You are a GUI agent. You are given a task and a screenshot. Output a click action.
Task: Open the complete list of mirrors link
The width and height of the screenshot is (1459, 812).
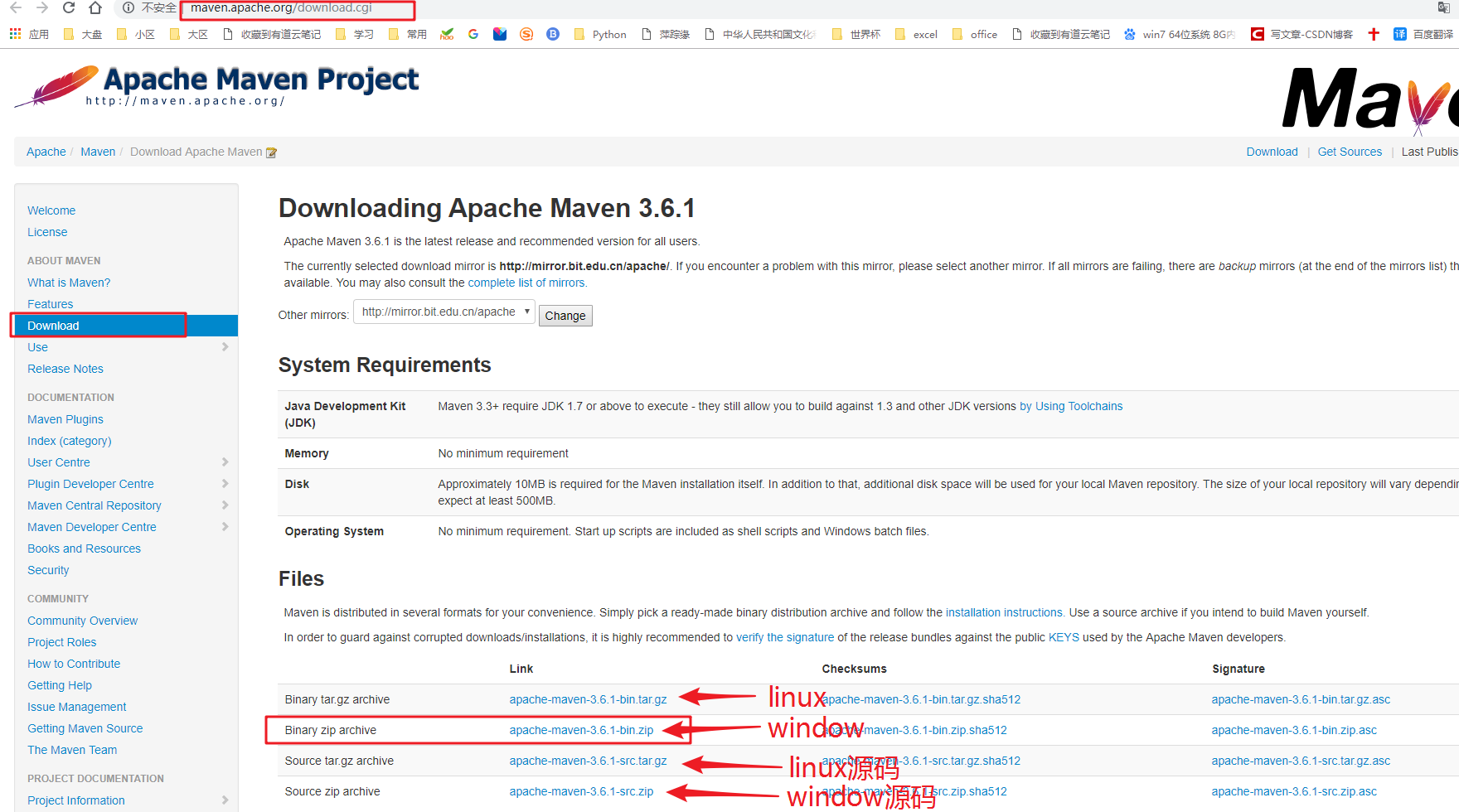coord(526,283)
